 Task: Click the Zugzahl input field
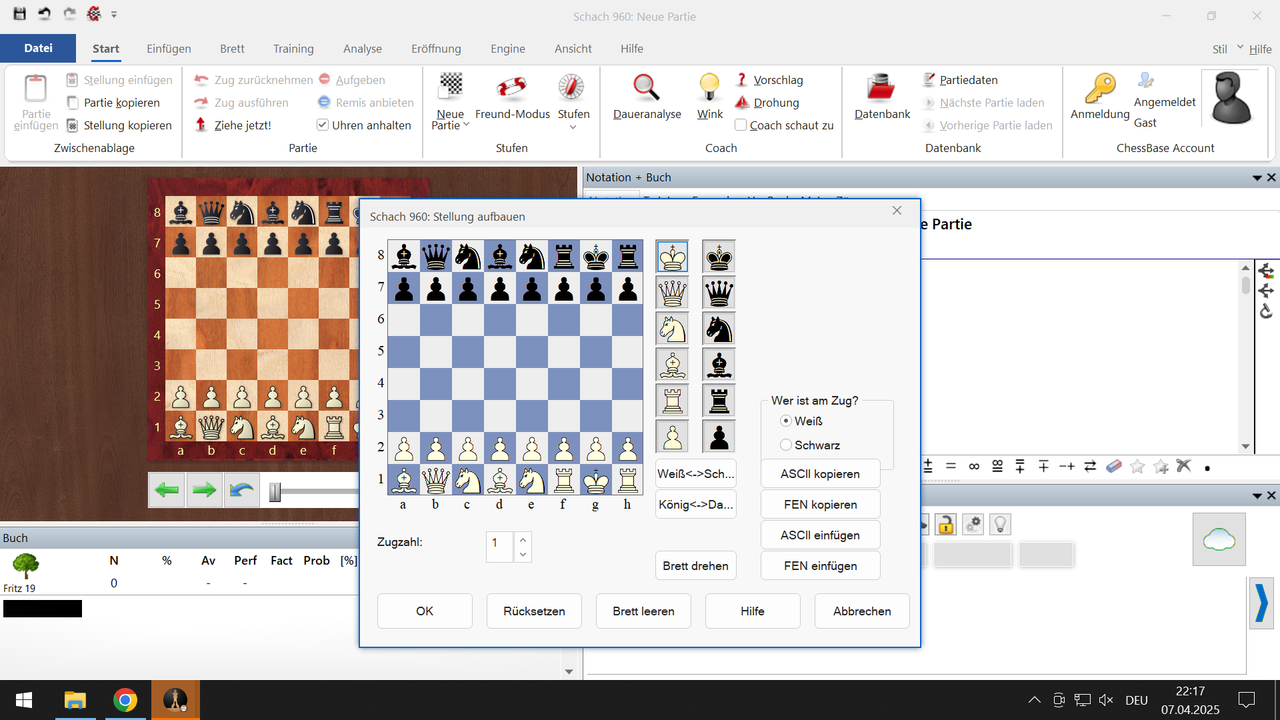tap(500, 547)
